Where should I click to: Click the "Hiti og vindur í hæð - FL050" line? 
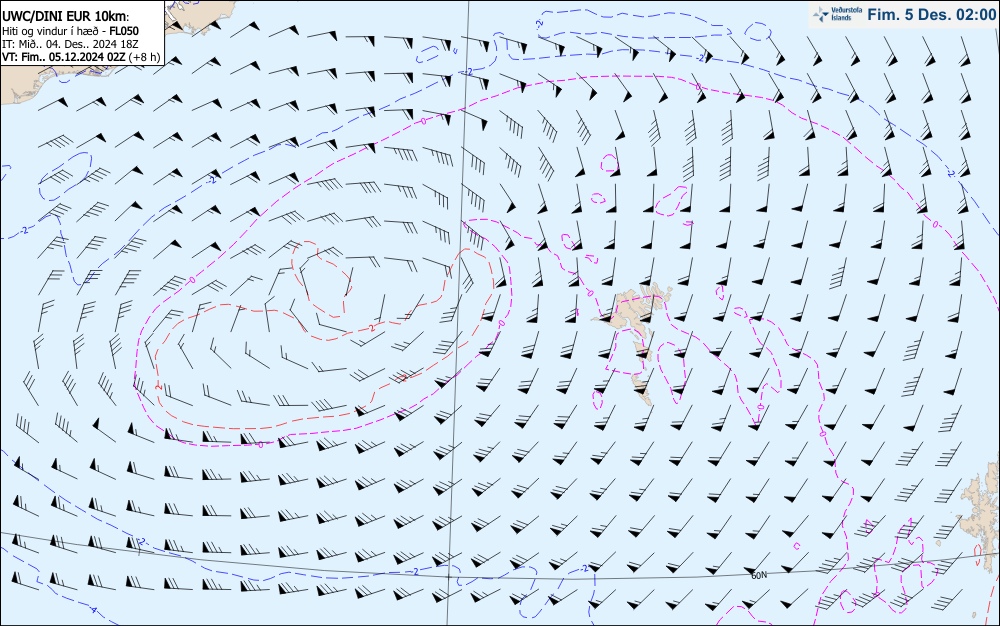[x=70, y=31]
